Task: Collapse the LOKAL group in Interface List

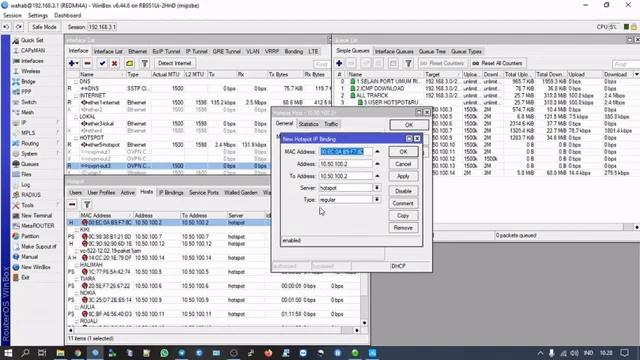Action: pos(76,117)
